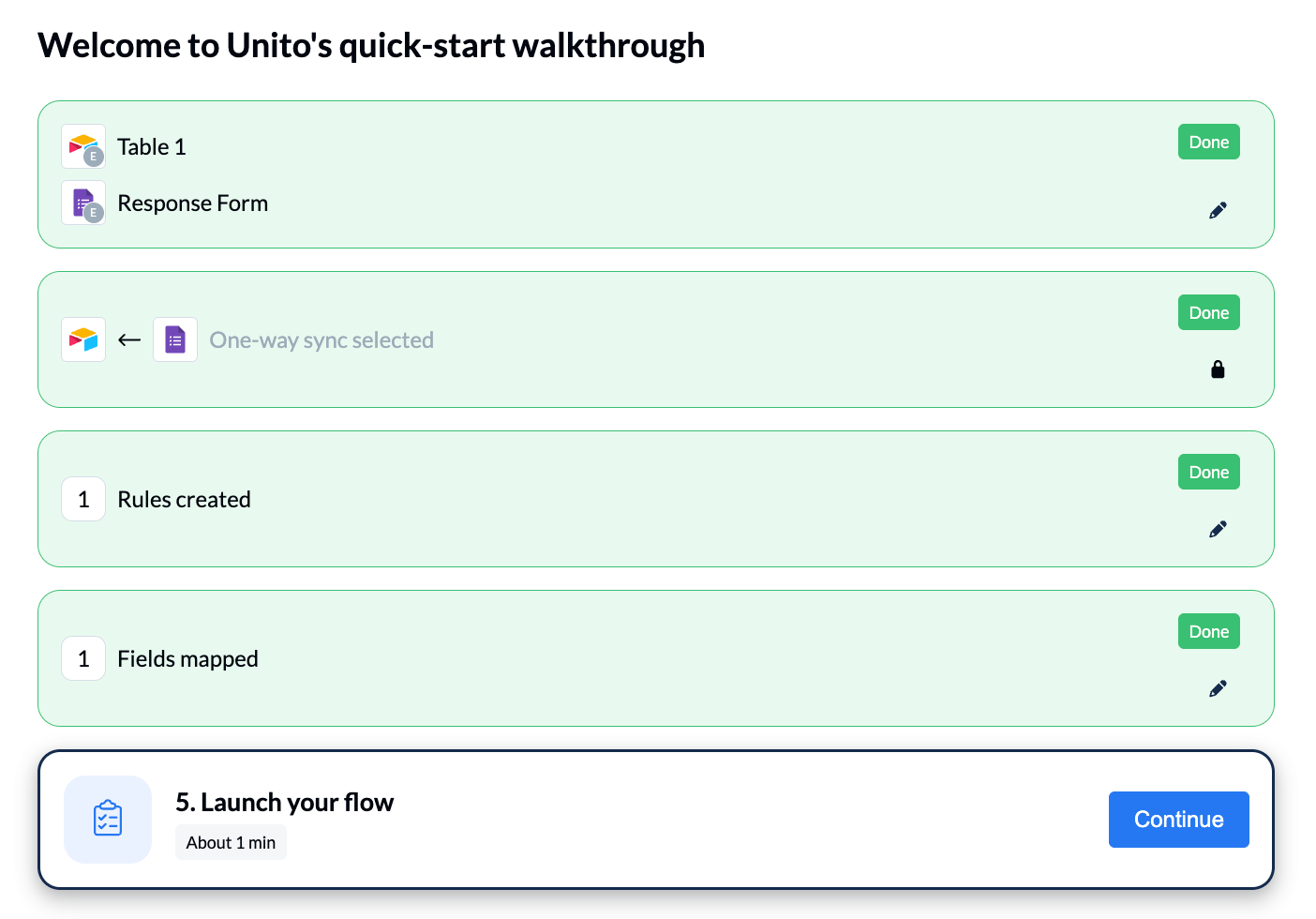Click the About 1 min duration chip
This screenshot has height=919, width=1316.
point(231,842)
